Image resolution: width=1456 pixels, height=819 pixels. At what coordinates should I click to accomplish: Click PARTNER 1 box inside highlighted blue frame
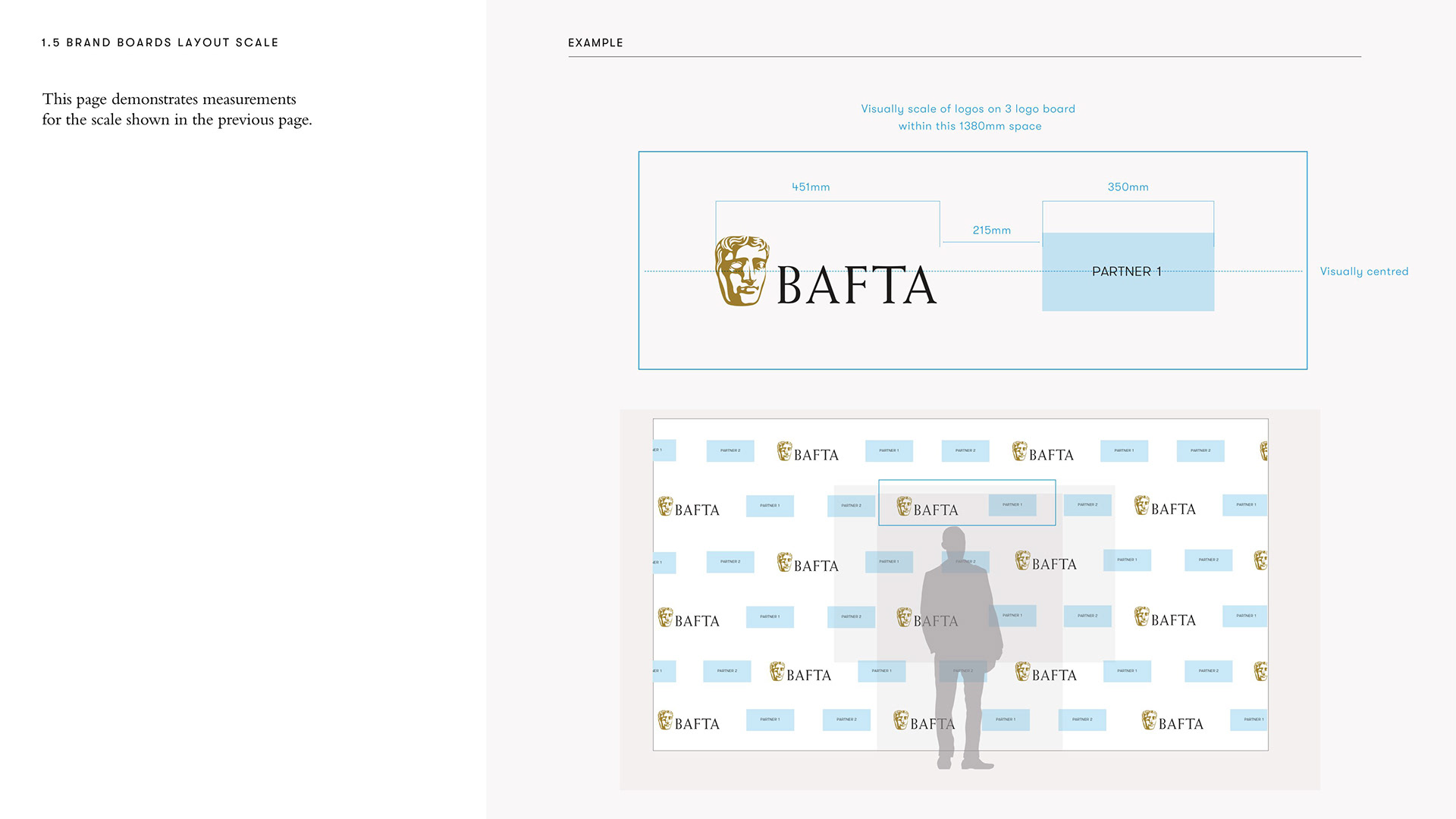[1012, 504]
